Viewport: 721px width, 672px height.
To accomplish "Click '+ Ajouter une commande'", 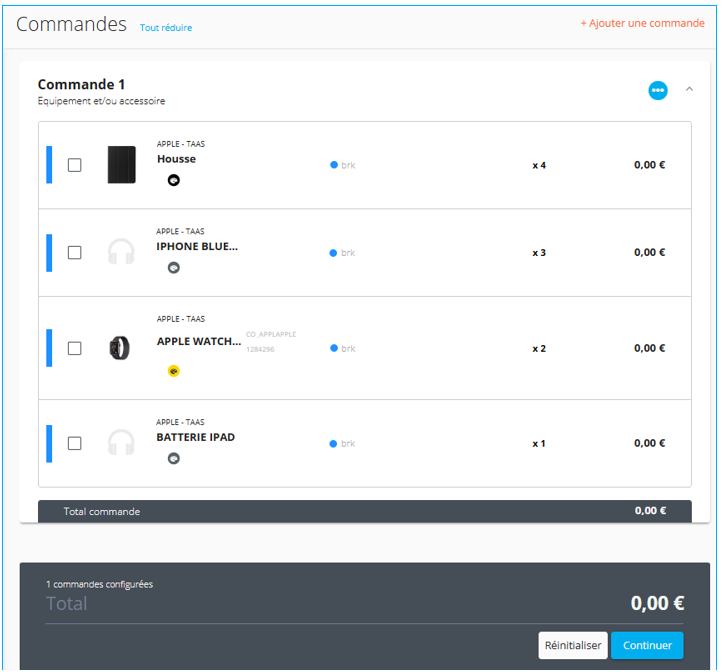I will (x=642, y=23).
